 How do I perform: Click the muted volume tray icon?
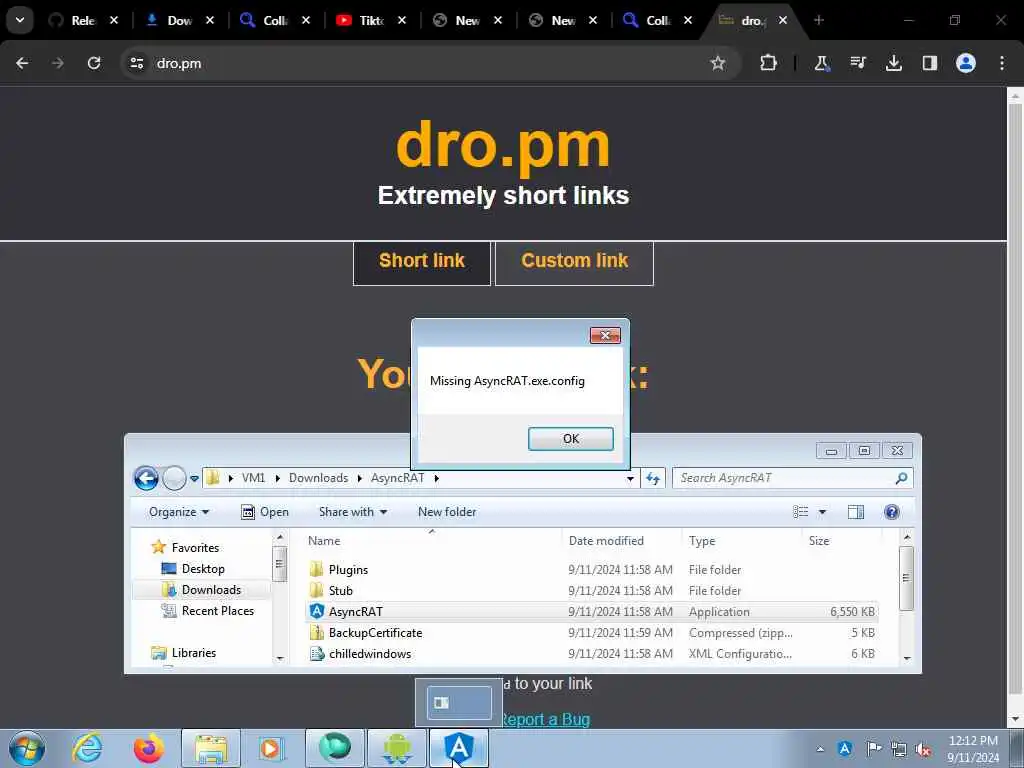tap(923, 749)
